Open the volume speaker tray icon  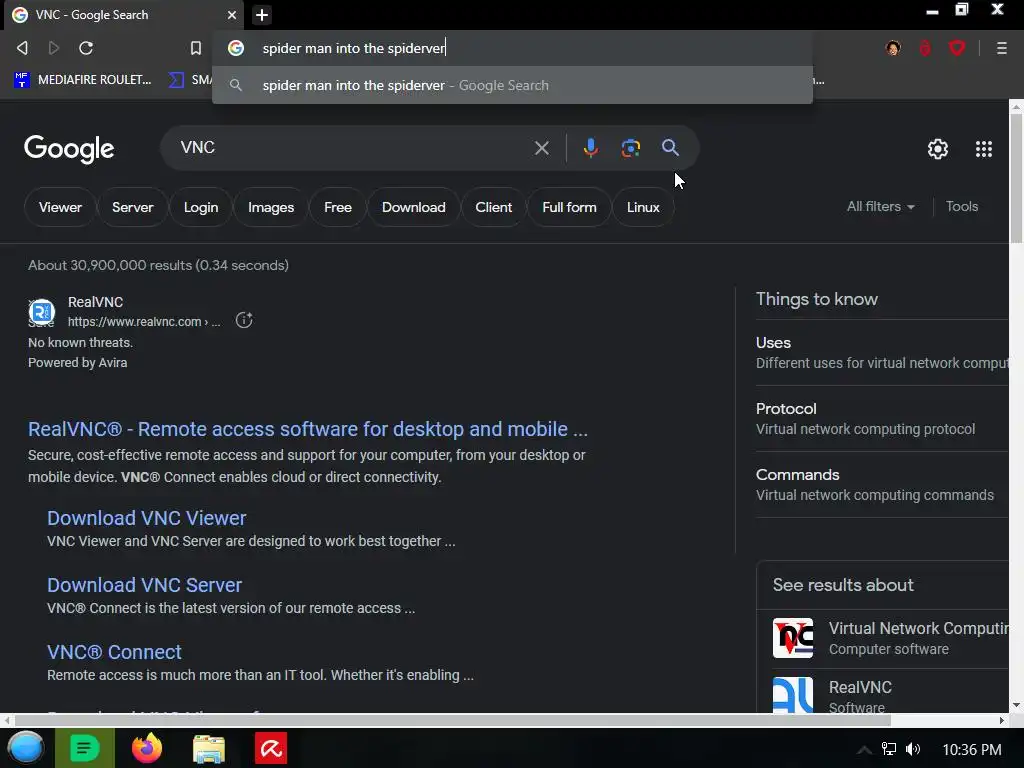(914, 749)
